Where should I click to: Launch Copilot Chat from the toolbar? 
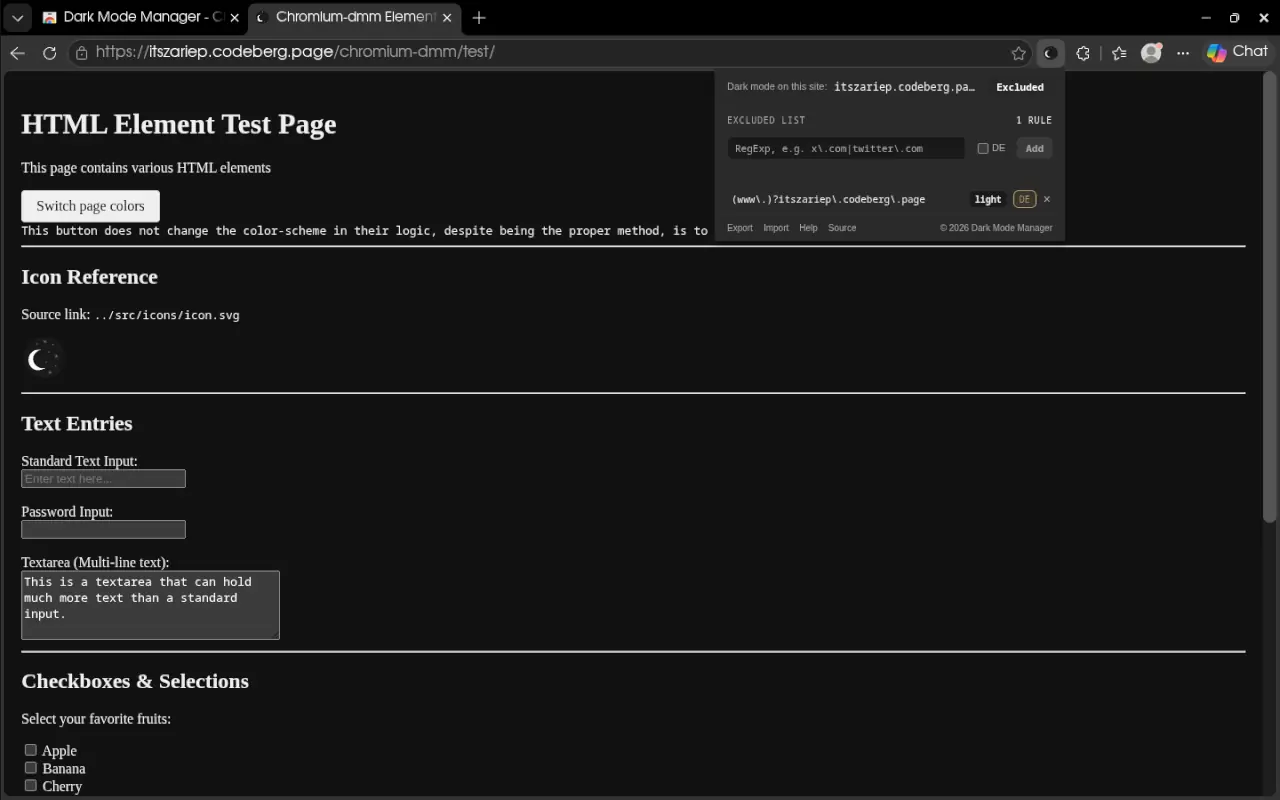coord(1237,52)
